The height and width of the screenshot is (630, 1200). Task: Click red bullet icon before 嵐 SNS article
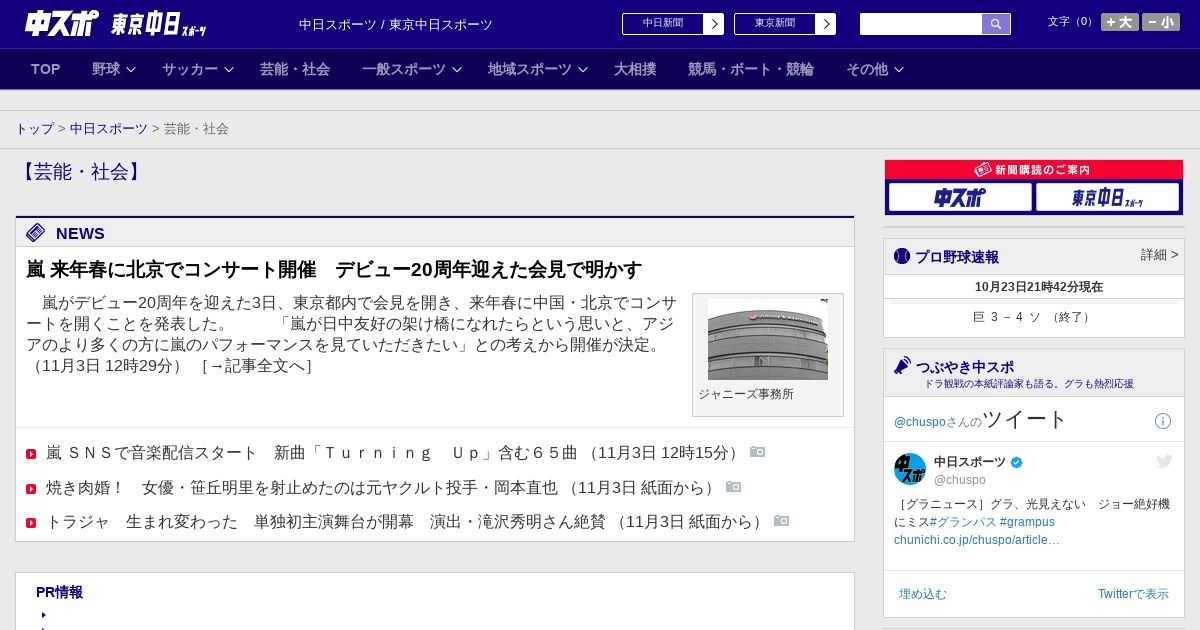[x=31, y=454]
